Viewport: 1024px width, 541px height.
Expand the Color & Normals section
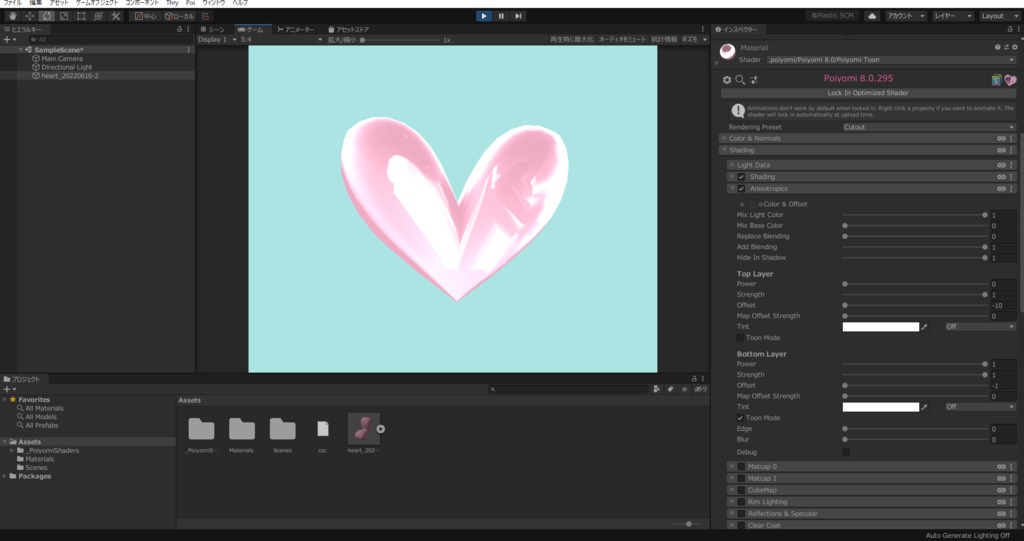point(755,138)
